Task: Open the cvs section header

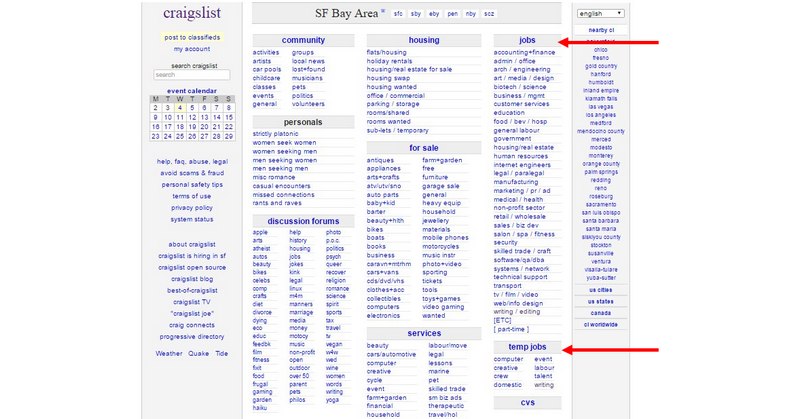Action: click(x=528, y=403)
